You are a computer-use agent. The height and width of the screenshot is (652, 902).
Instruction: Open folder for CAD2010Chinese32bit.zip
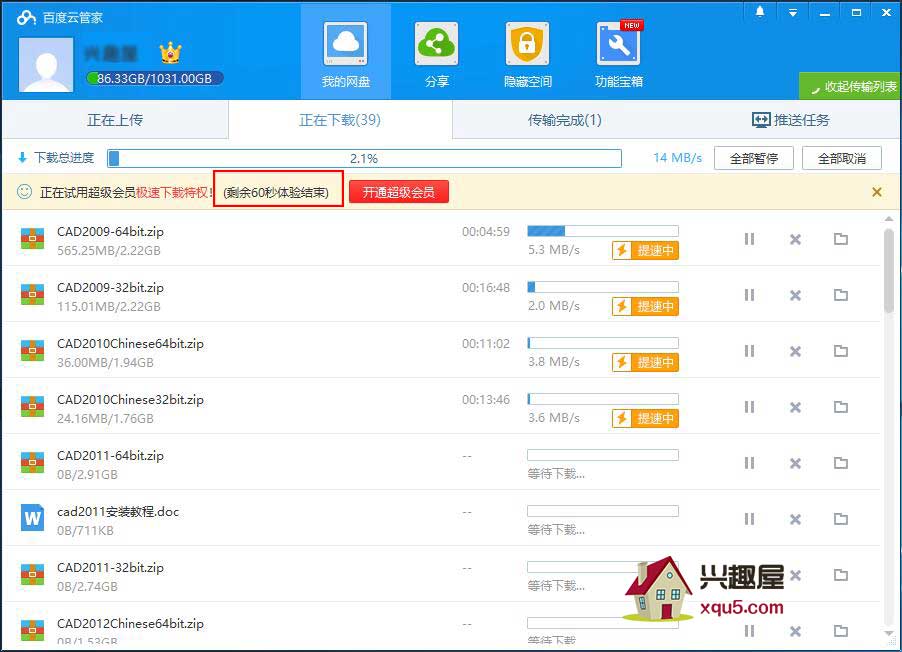tap(841, 407)
